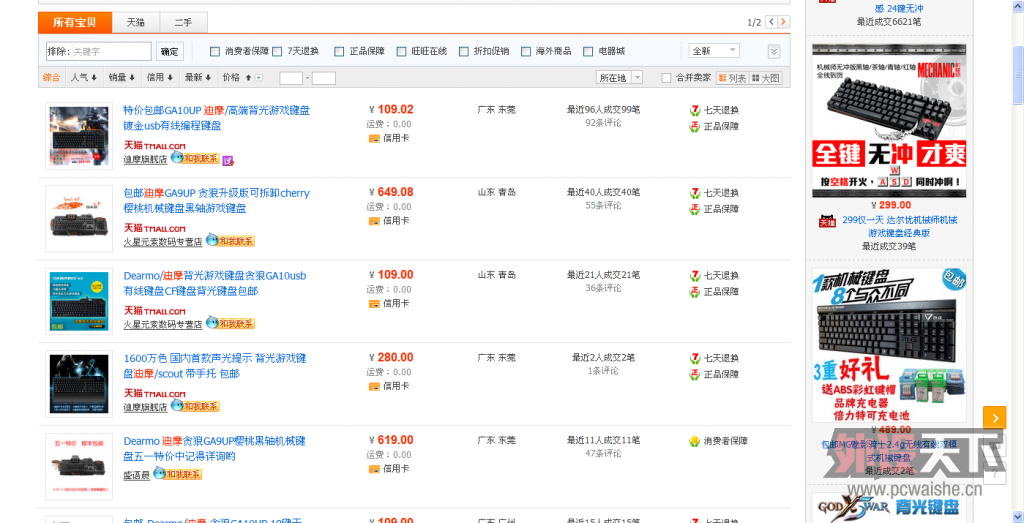Click the credit card icon for ¥649.08 item
The image size is (1024, 523).
(374, 221)
